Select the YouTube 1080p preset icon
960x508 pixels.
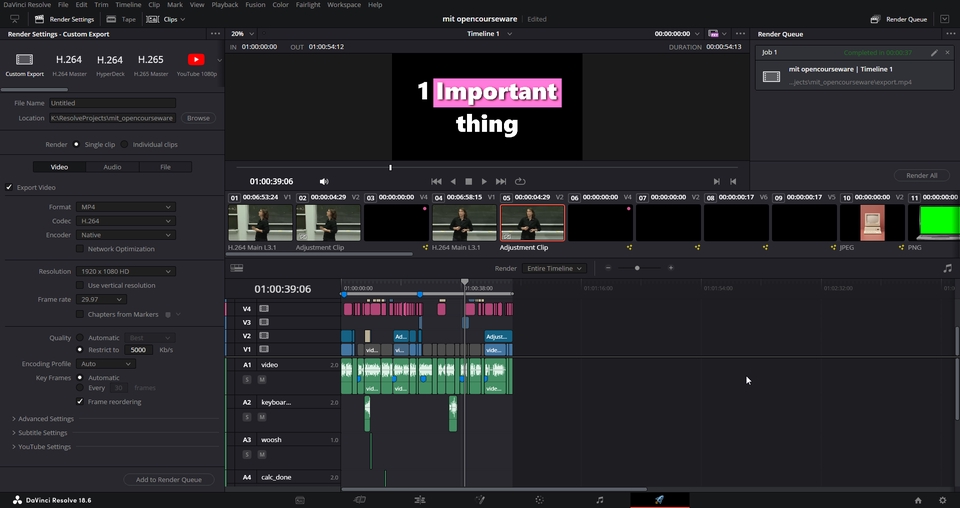(x=196, y=59)
